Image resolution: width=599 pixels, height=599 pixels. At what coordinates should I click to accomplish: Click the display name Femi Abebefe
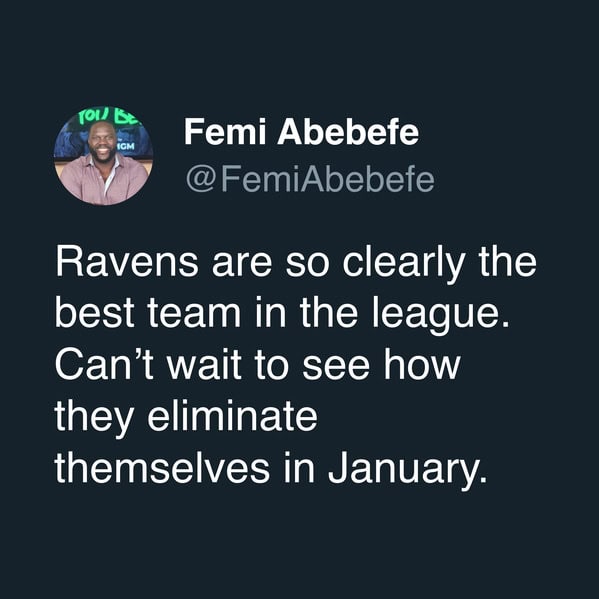pyautogui.click(x=301, y=132)
